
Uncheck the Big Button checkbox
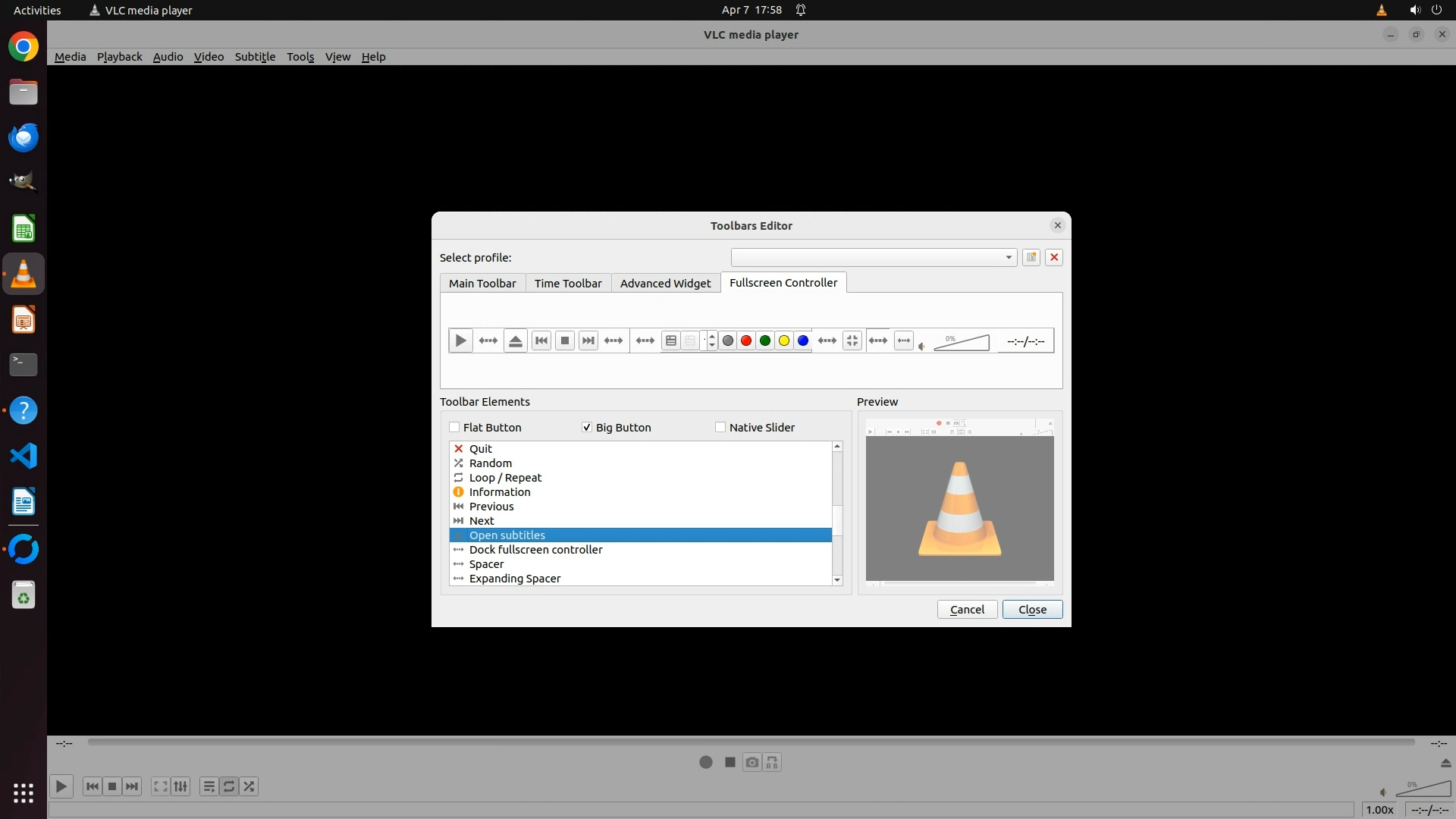[x=587, y=427]
